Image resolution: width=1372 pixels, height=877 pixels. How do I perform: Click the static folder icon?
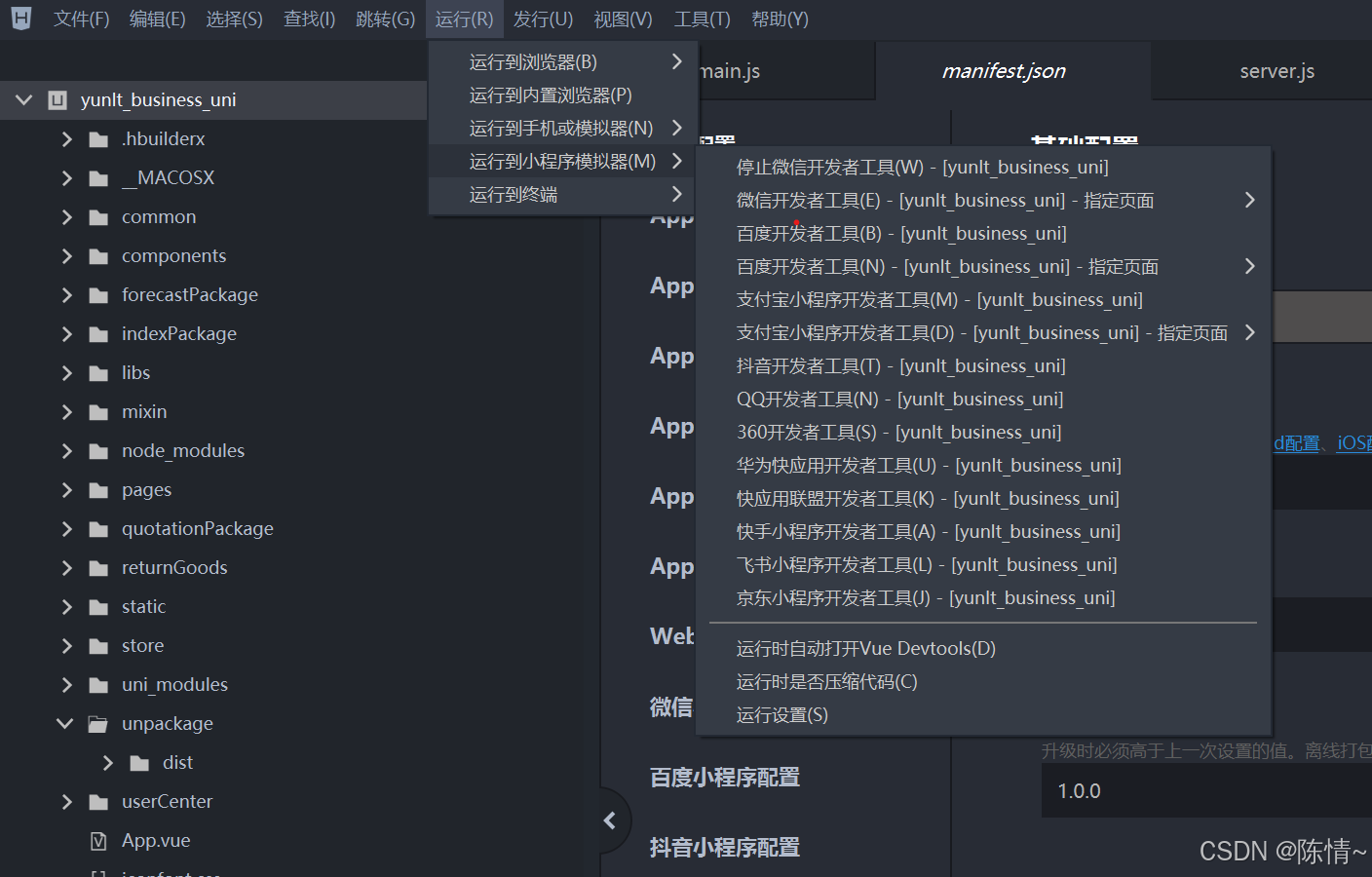point(98,607)
